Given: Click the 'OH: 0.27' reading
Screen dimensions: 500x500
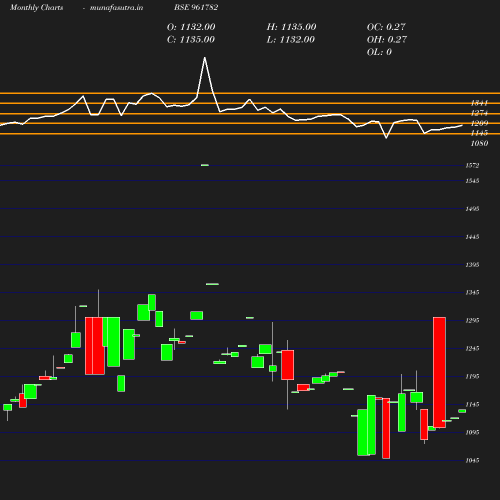Looking at the screenshot, I should [x=387, y=39].
